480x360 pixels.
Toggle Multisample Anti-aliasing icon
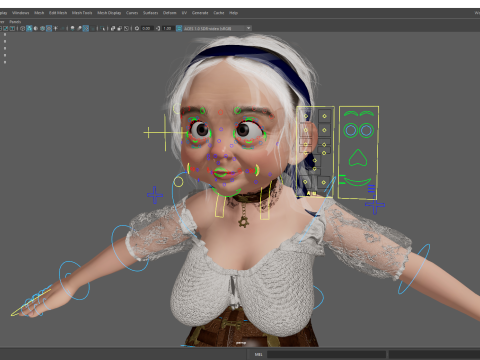click(x=86, y=28)
